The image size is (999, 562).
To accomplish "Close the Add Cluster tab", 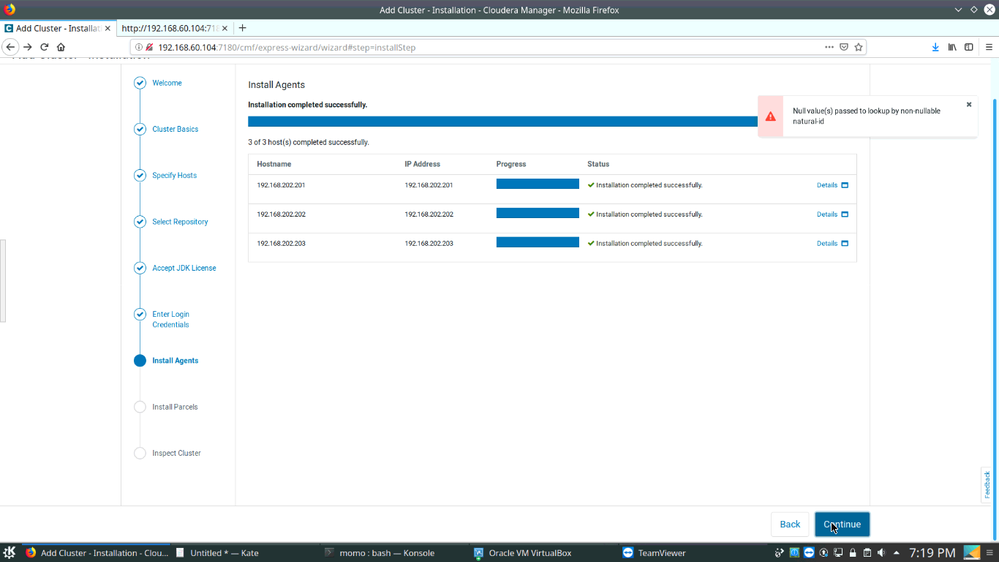I will tap(108, 28).
